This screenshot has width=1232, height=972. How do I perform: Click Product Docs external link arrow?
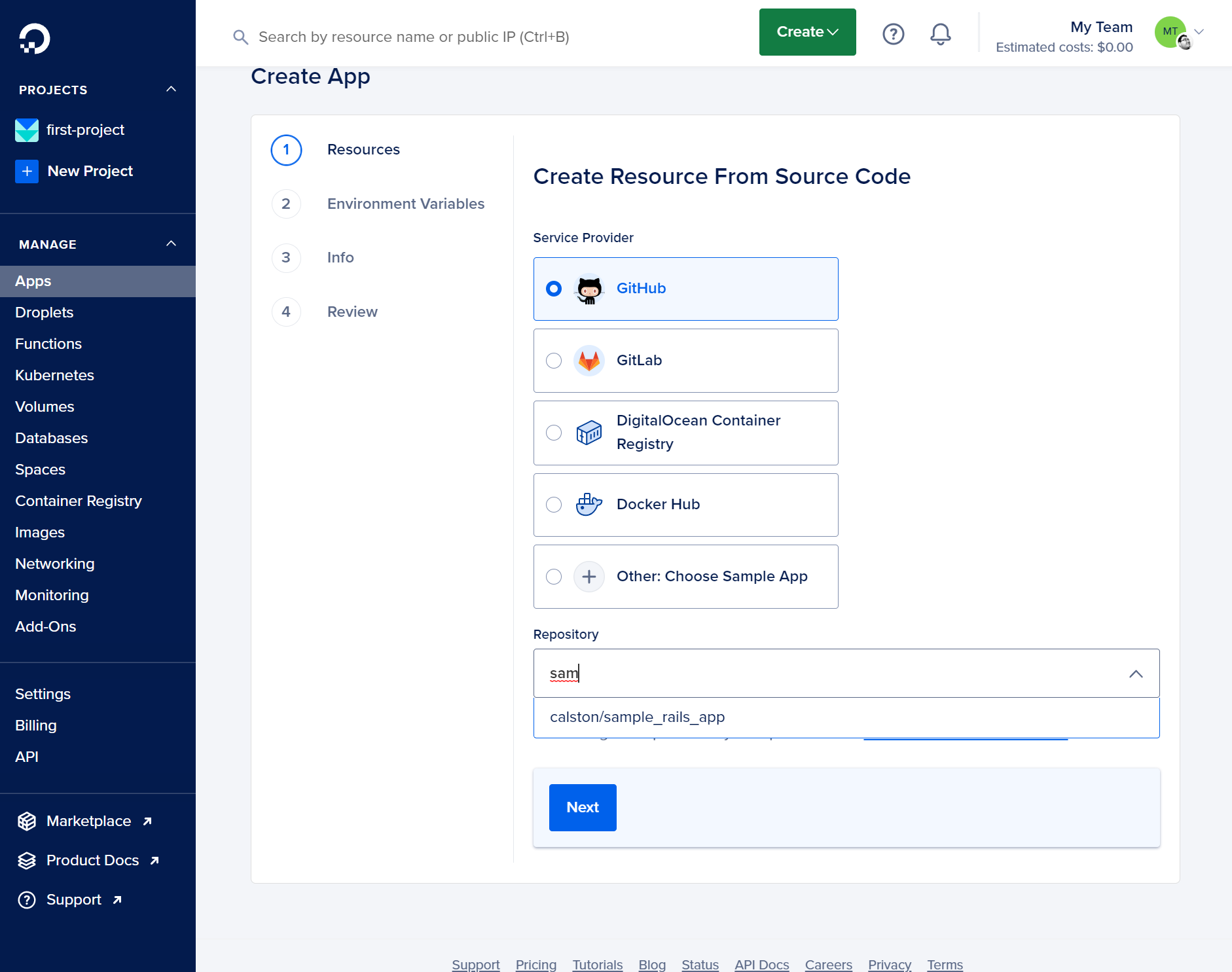click(154, 861)
